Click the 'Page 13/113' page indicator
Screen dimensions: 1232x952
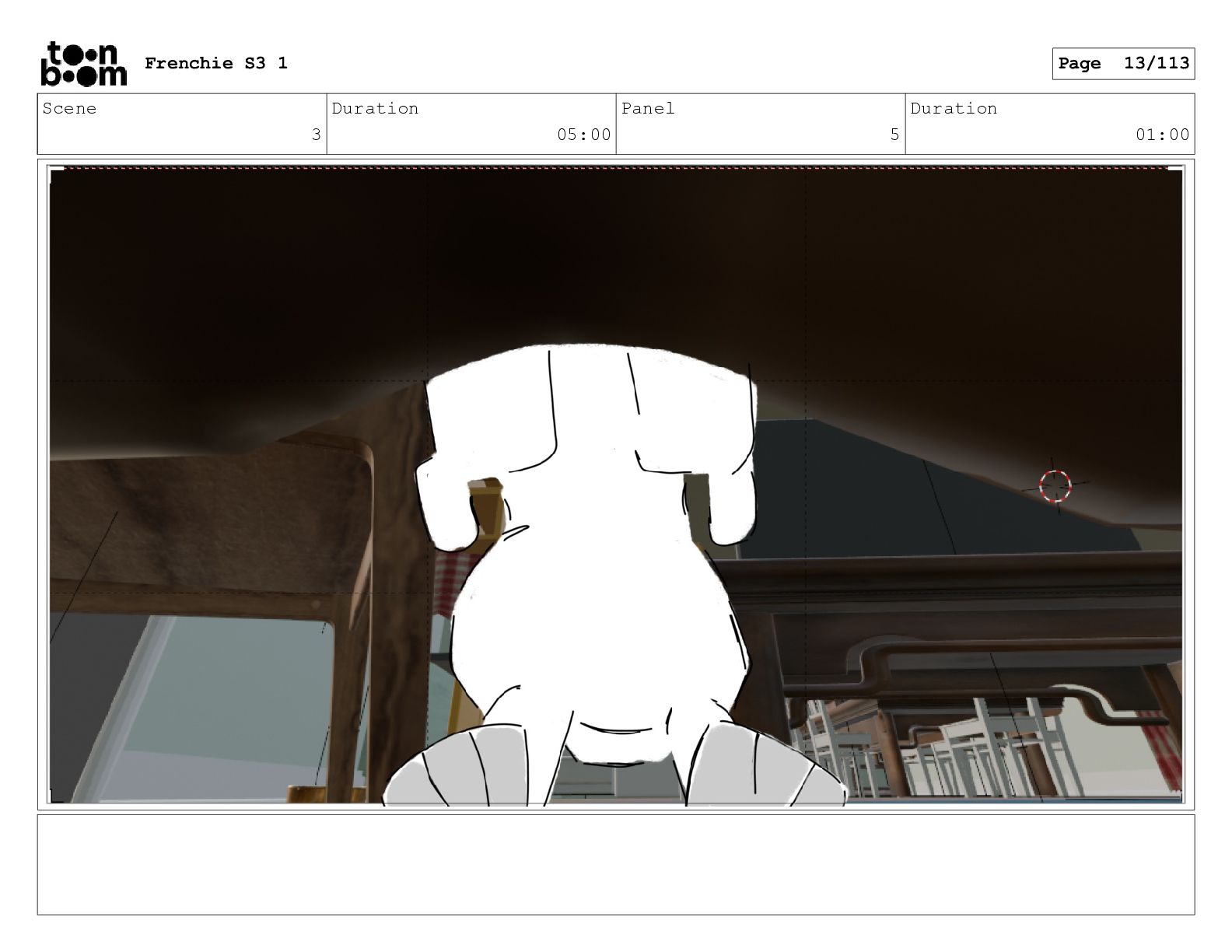1123,63
